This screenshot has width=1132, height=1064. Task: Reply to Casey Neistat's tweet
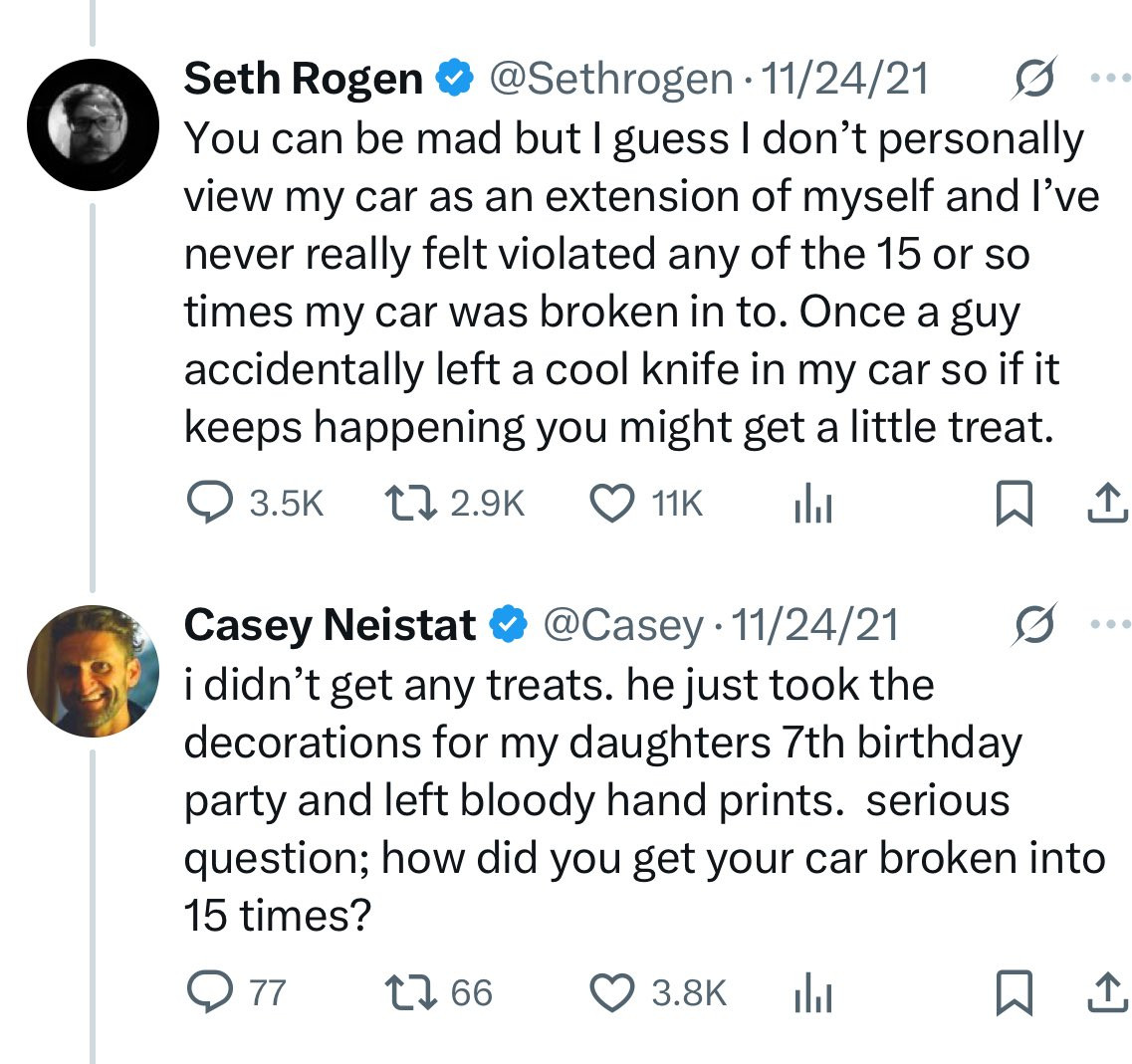(x=210, y=993)
